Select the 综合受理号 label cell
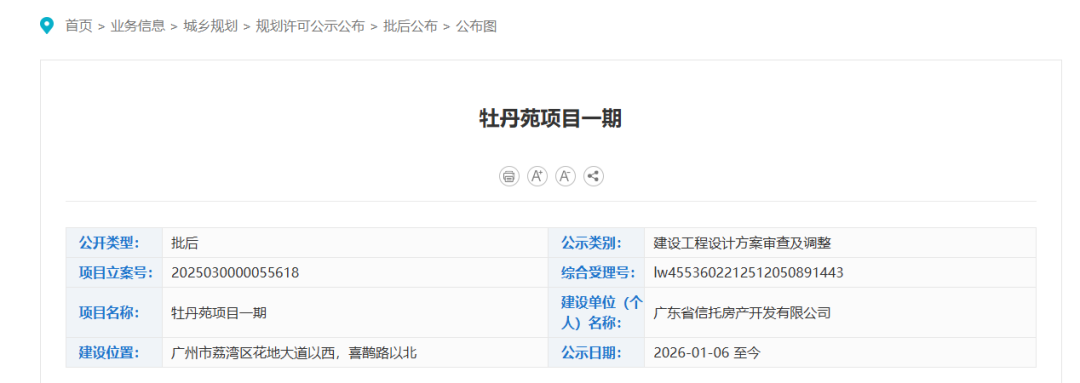Screen dimensions: 1080x383 (596, 273)
